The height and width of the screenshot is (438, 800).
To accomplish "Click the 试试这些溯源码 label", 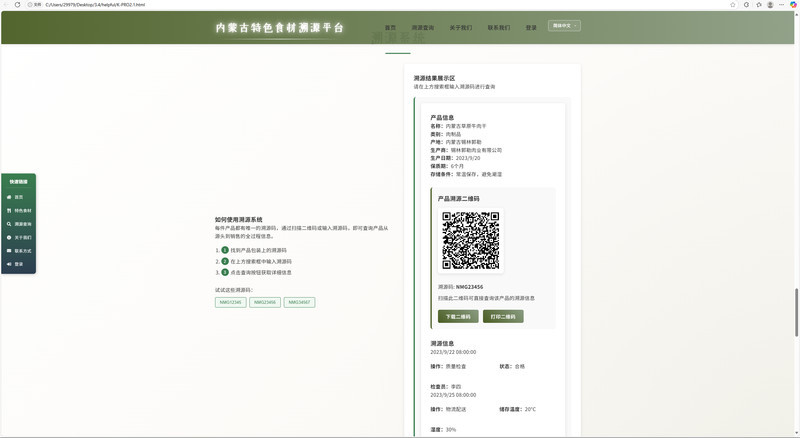I will point(234,290).
